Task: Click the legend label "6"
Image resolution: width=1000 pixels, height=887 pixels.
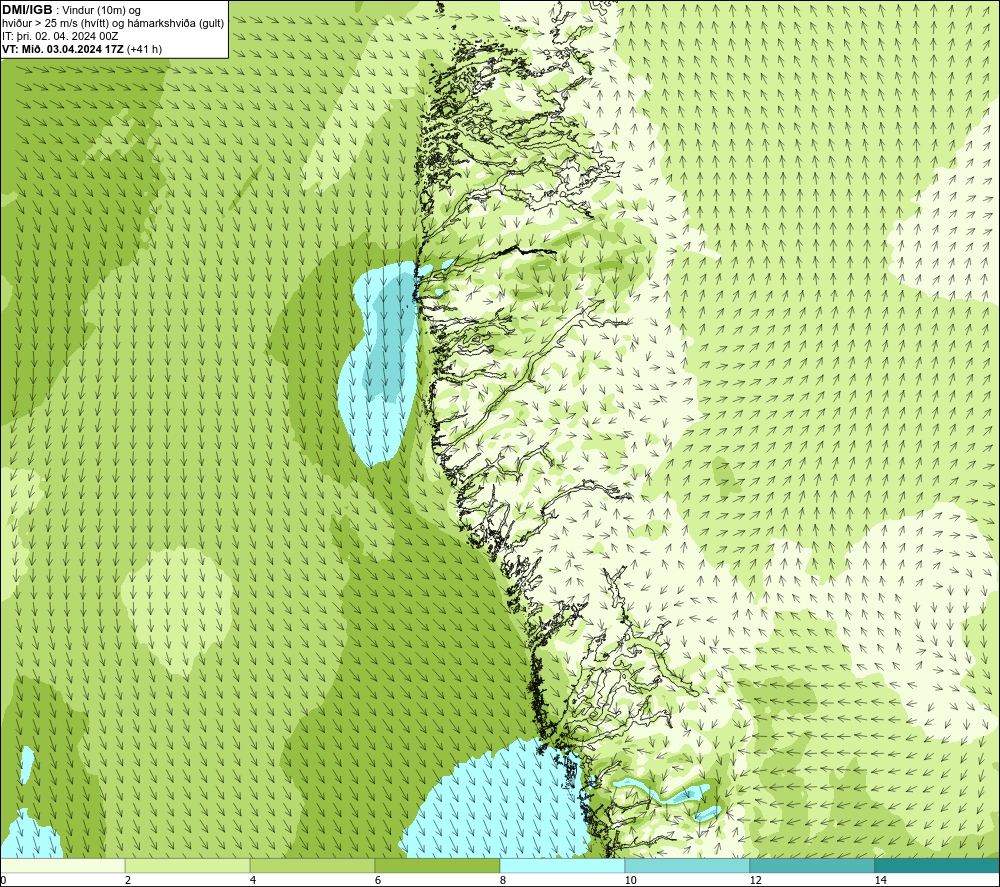Action: (x=378, y=880)
